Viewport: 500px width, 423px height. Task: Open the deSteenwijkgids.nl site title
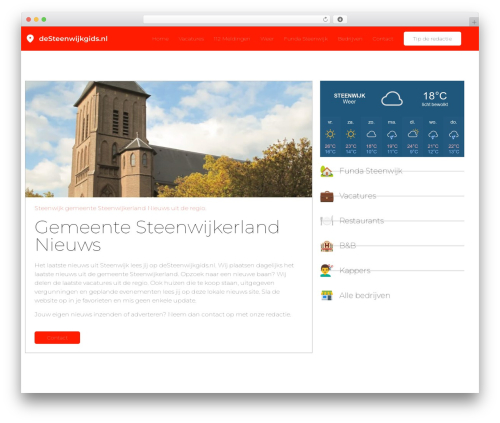click(x=73, y=39)
